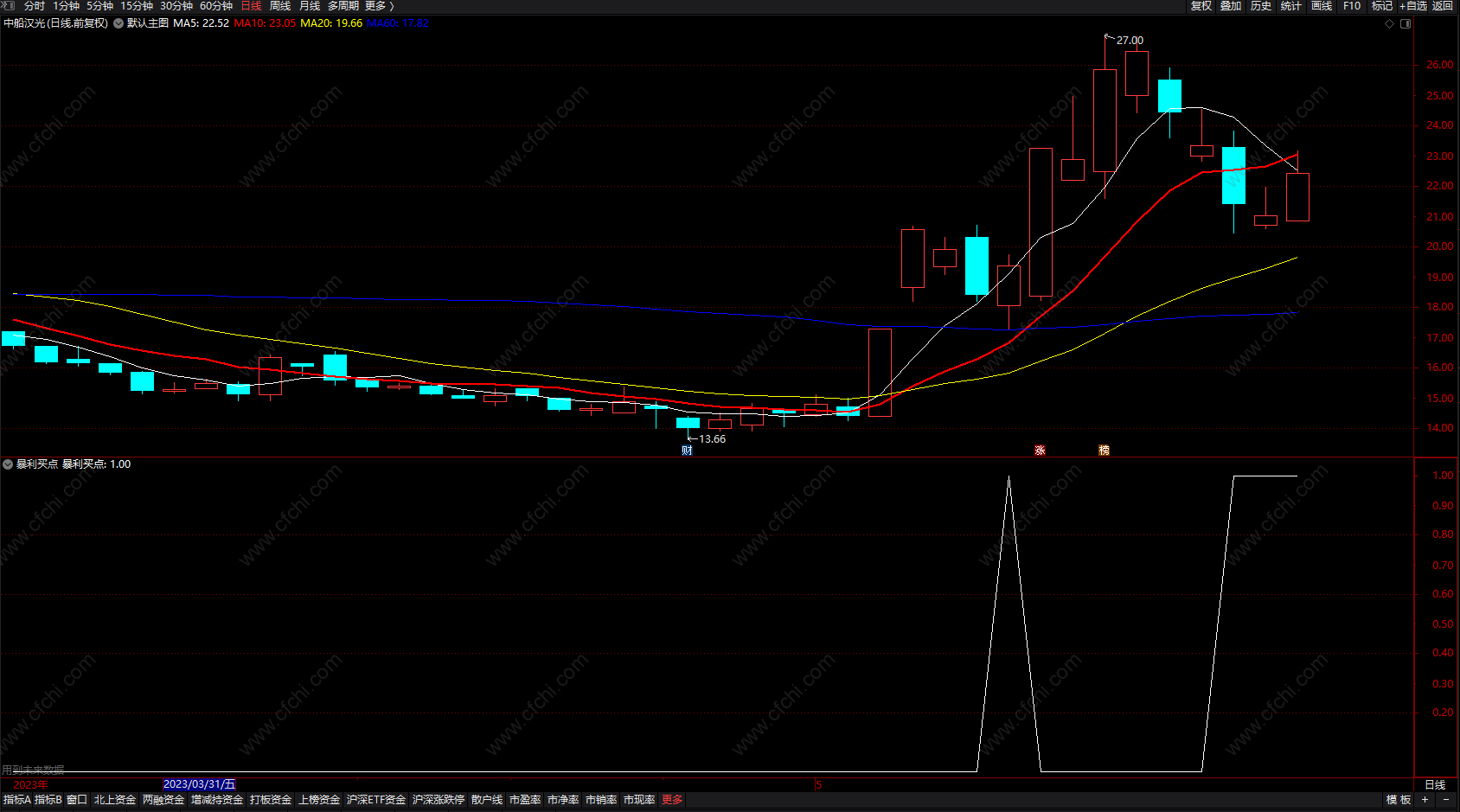Click the 暴利买点: 1.00 indicator value label
This screenshot has width=1460, height=812.
point(96,464)
